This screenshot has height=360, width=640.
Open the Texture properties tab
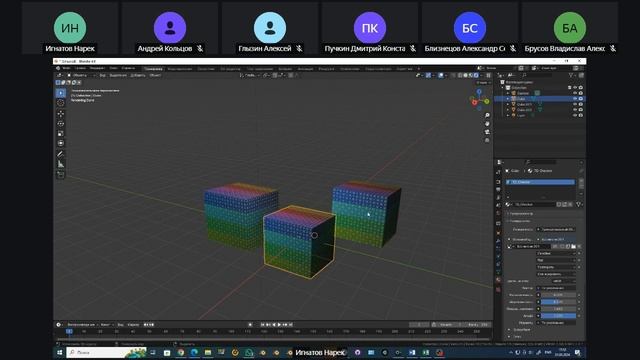coord(498,289)
